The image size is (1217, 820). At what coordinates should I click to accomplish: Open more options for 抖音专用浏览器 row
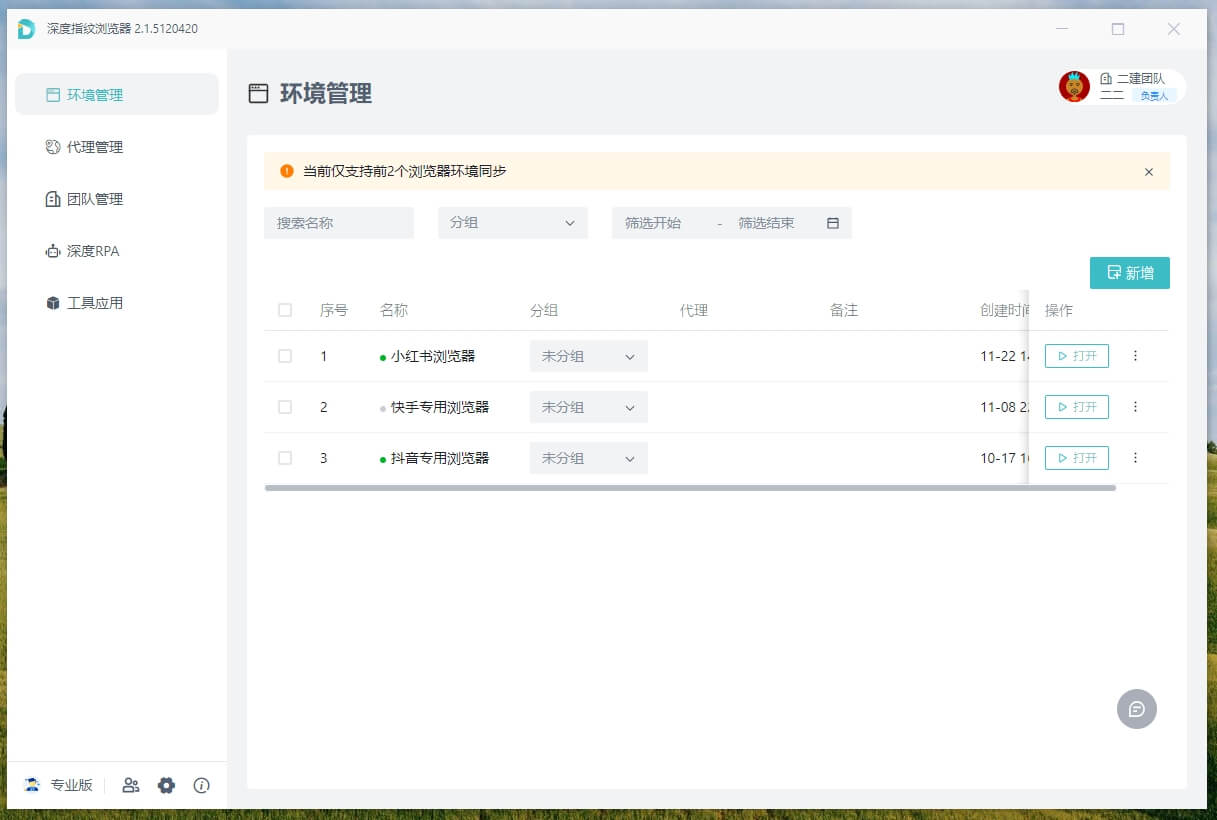[1135, 458]
